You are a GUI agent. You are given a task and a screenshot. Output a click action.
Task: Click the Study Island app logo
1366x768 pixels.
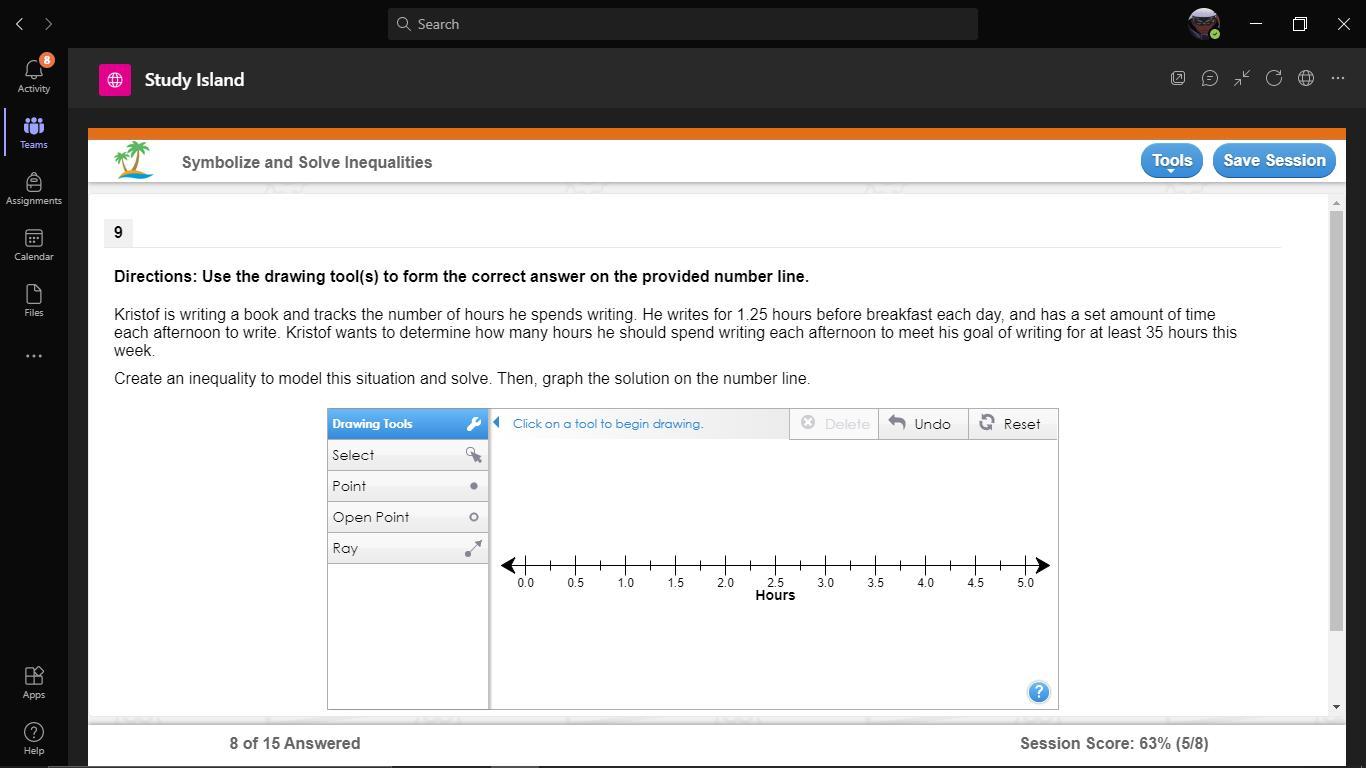pyautogui.click(x=115, y=80)
